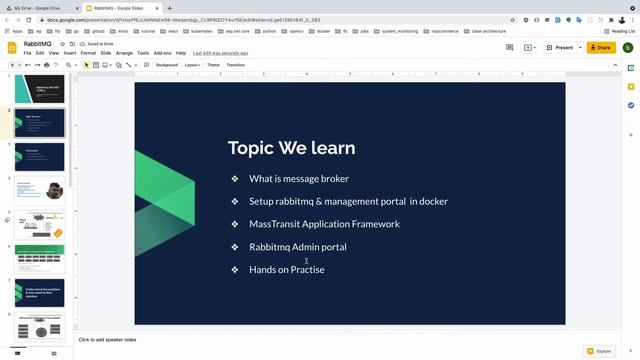Open the Layout dropdown
This screenshot has height=360, width=640.
coord(192,65)
